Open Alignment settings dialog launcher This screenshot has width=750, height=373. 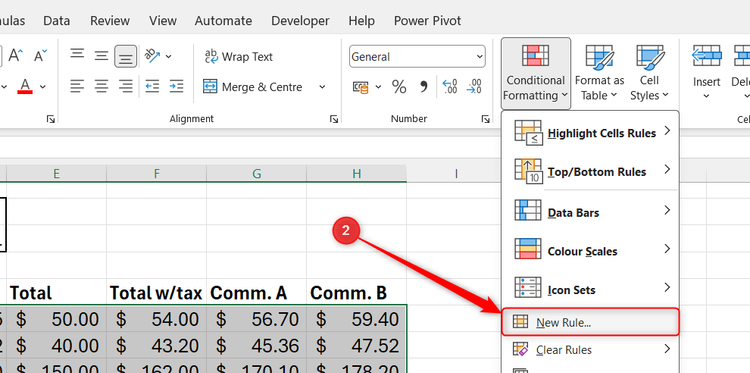tap(334, 119)
